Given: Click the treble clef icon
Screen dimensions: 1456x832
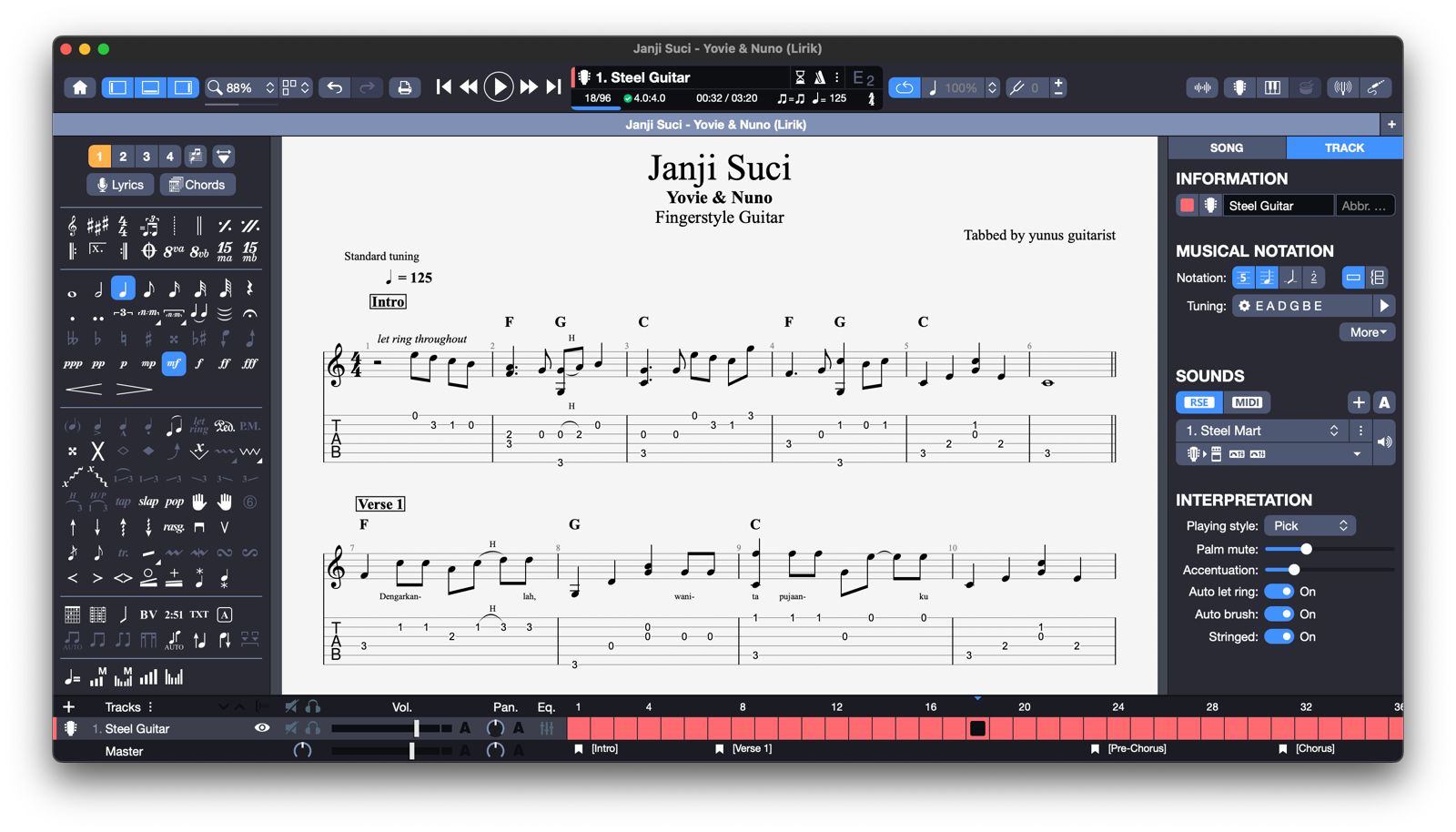Looking at the screenshot, I should (72, 226).
